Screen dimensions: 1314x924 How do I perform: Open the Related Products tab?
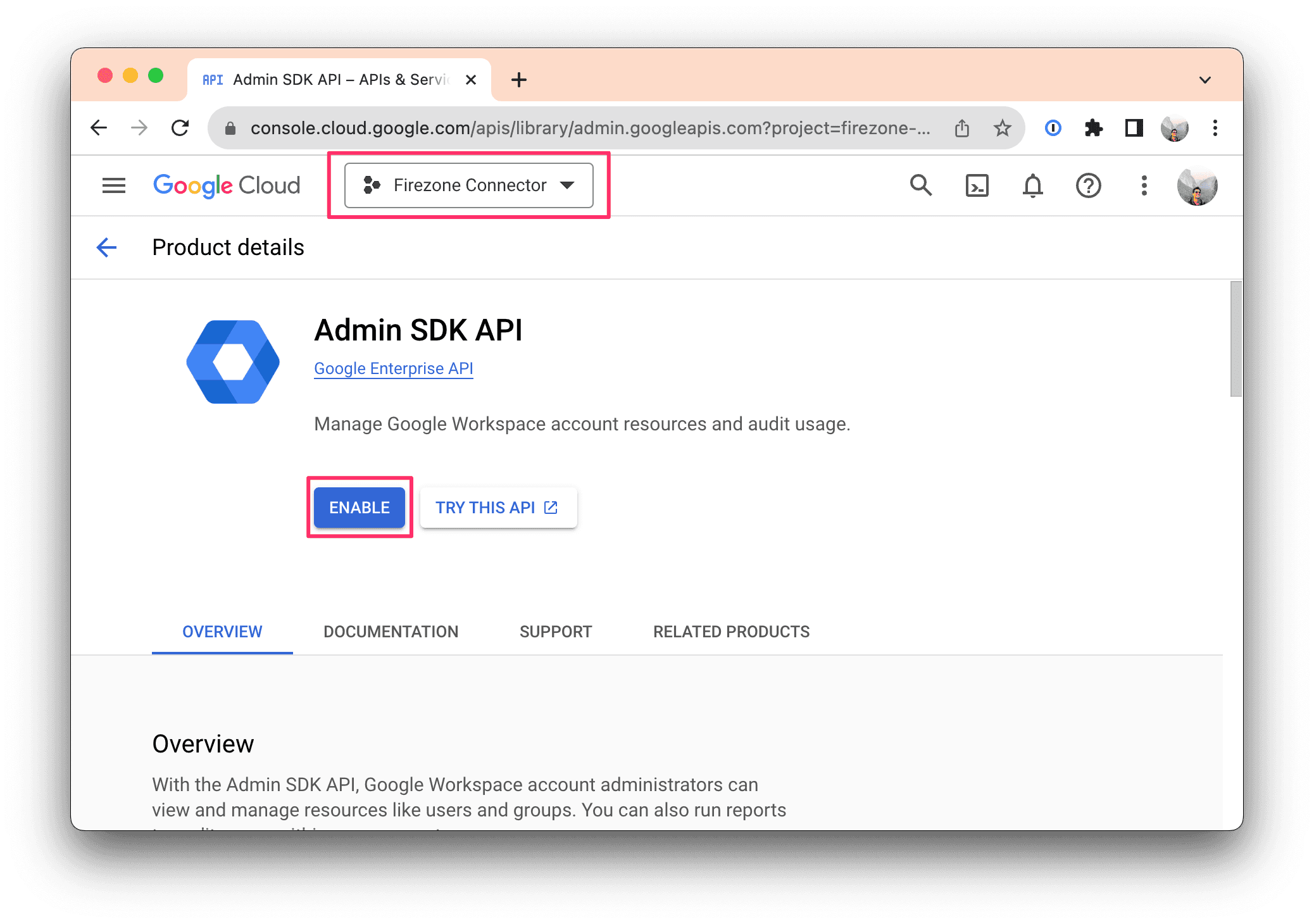[730, 631]
